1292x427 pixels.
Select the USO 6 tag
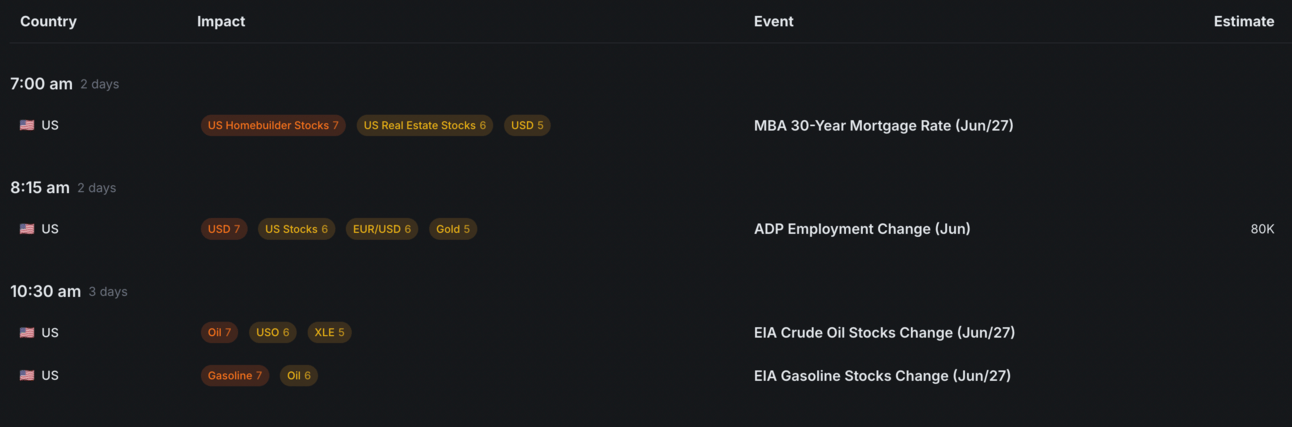click(x=272, y=333)
